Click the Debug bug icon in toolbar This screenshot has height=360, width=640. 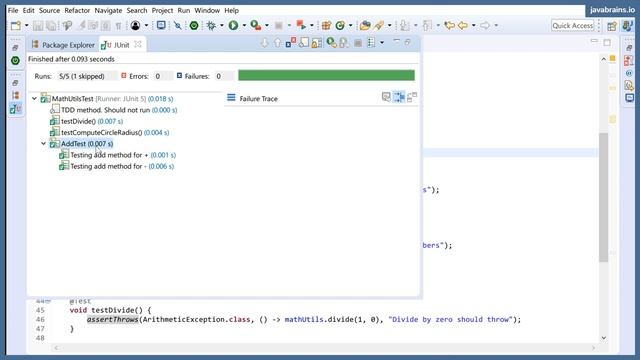[x=211, y=25]
